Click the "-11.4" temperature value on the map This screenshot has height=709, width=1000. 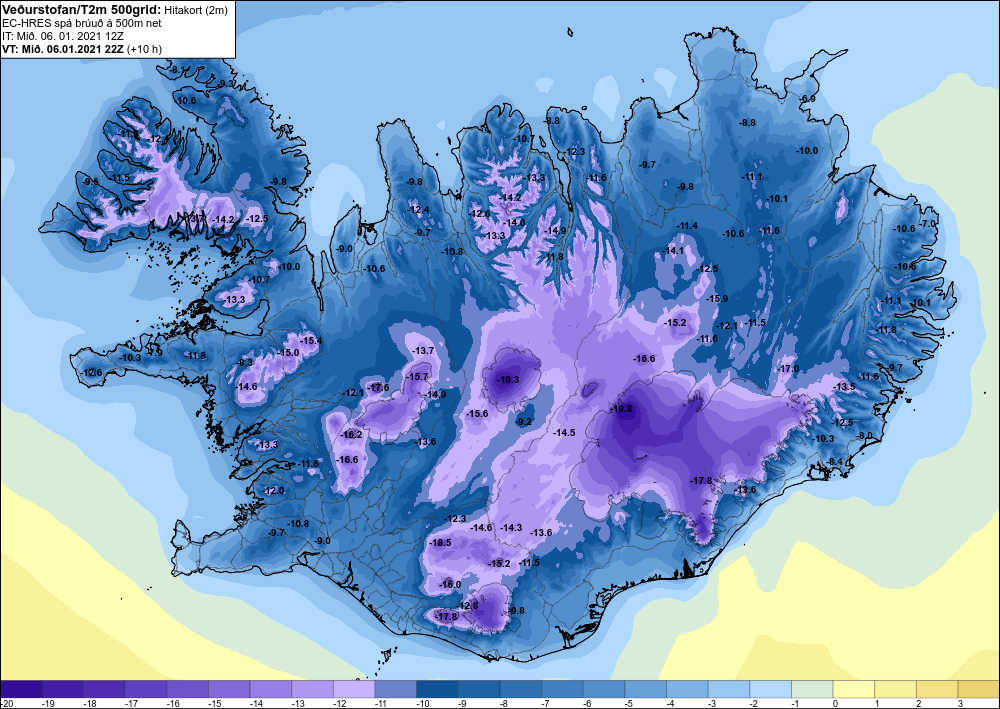click(x=687, y=226)
